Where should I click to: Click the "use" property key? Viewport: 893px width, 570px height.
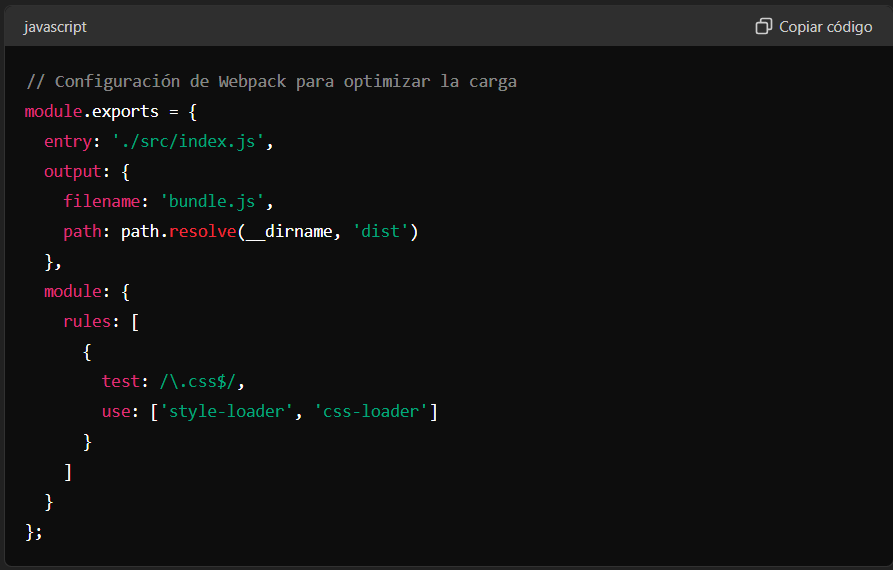pyautogui.click(x=116, y=411)
